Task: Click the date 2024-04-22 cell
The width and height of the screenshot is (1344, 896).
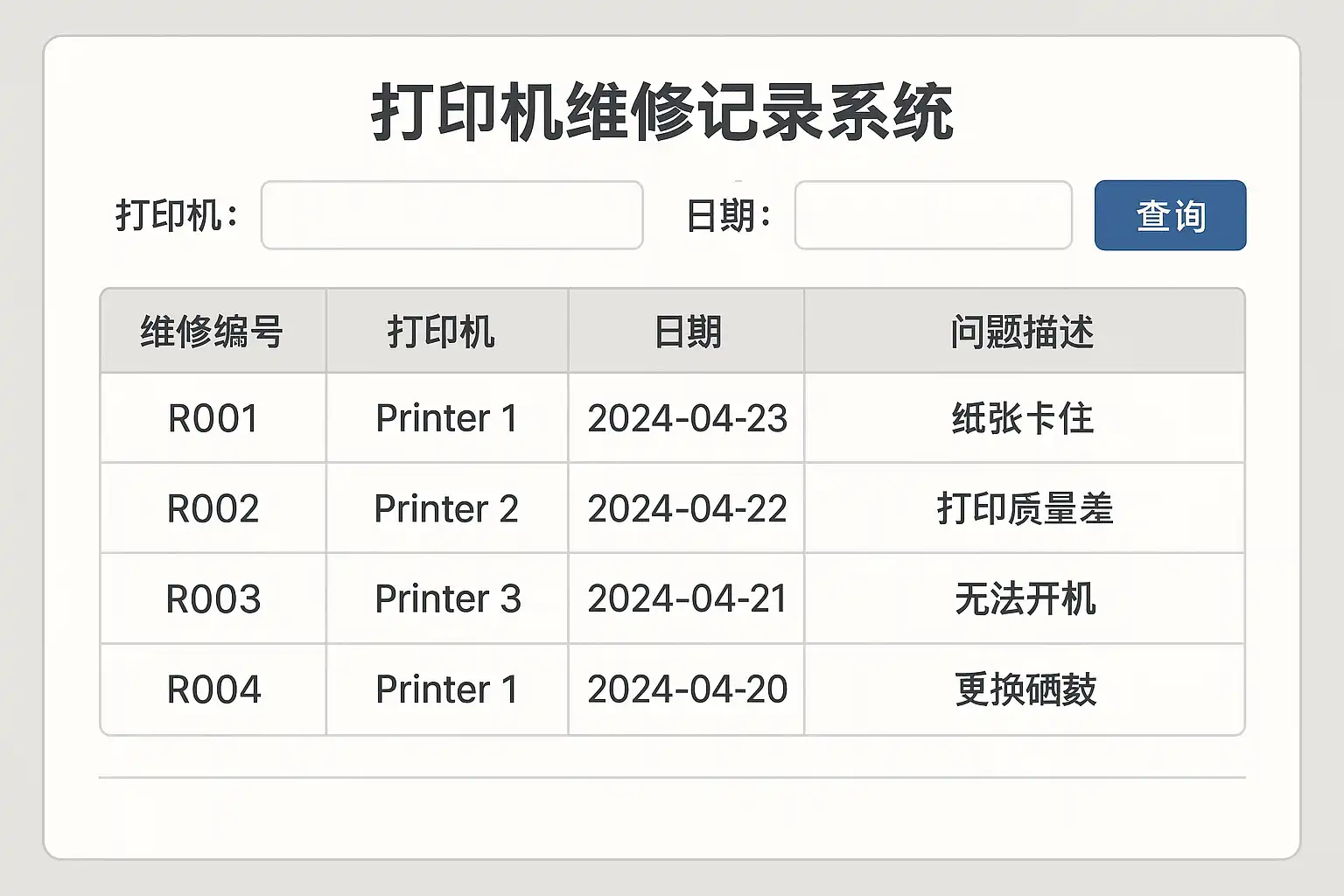Action: point(687,508)
